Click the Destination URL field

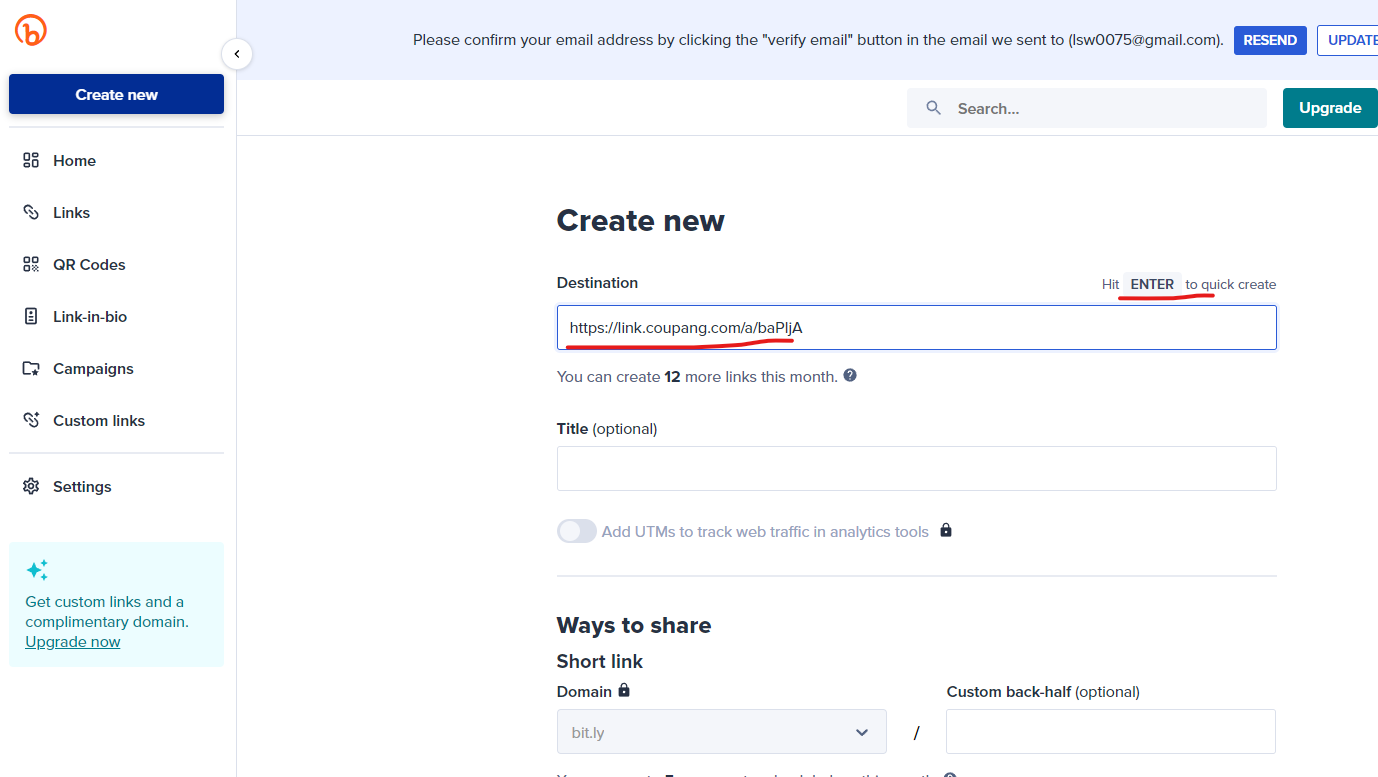pyautogui.click(x=916, y=327)
